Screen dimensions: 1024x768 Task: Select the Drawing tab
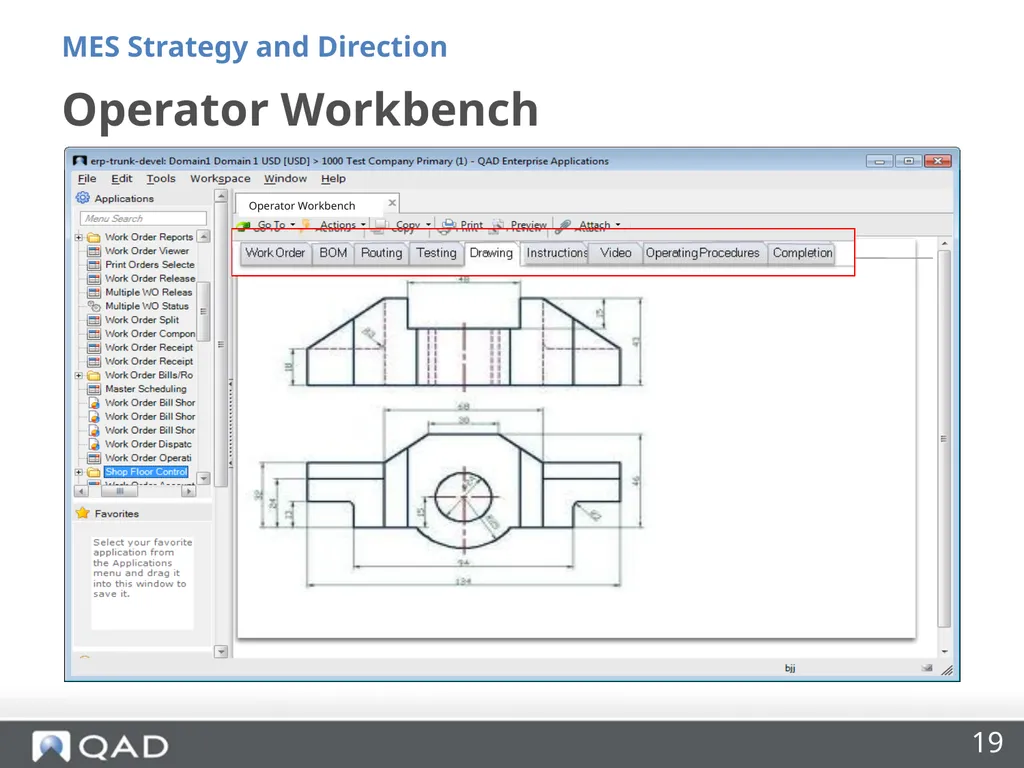[491, 253]
